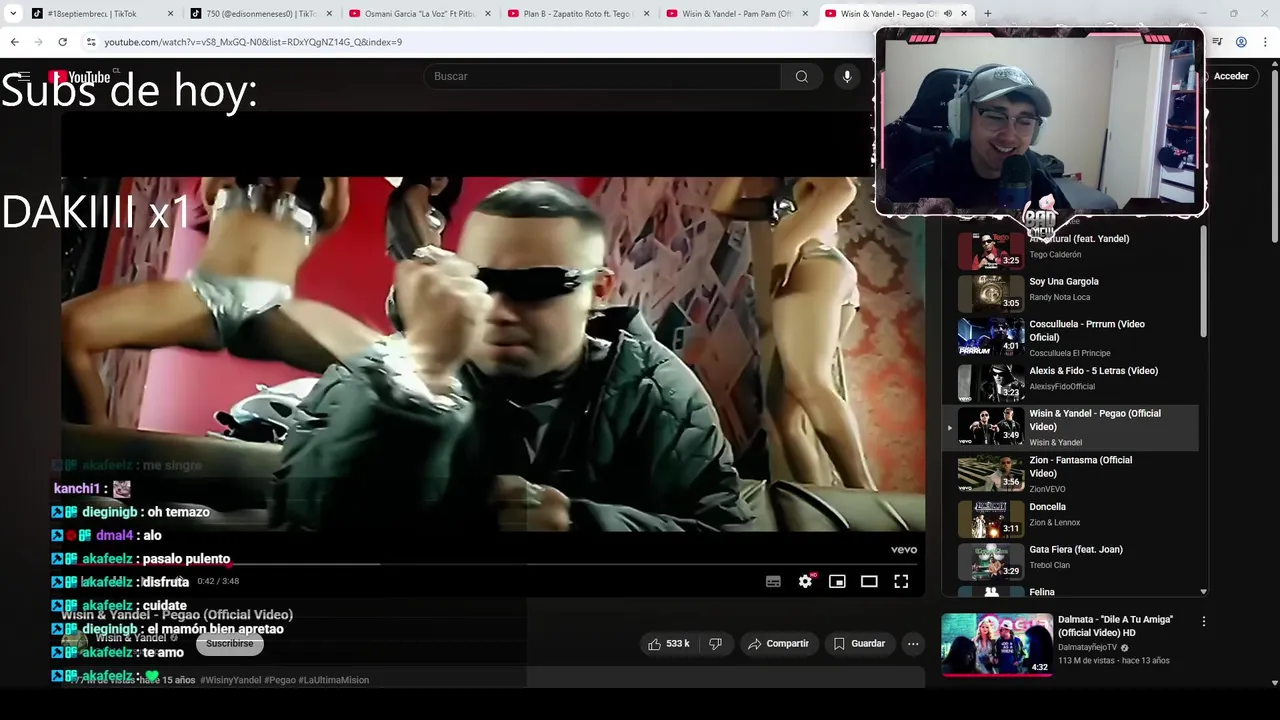The height and width of the screenshot is (720, 1280).
Task: View site information icon in address bar
Action: 91,42
